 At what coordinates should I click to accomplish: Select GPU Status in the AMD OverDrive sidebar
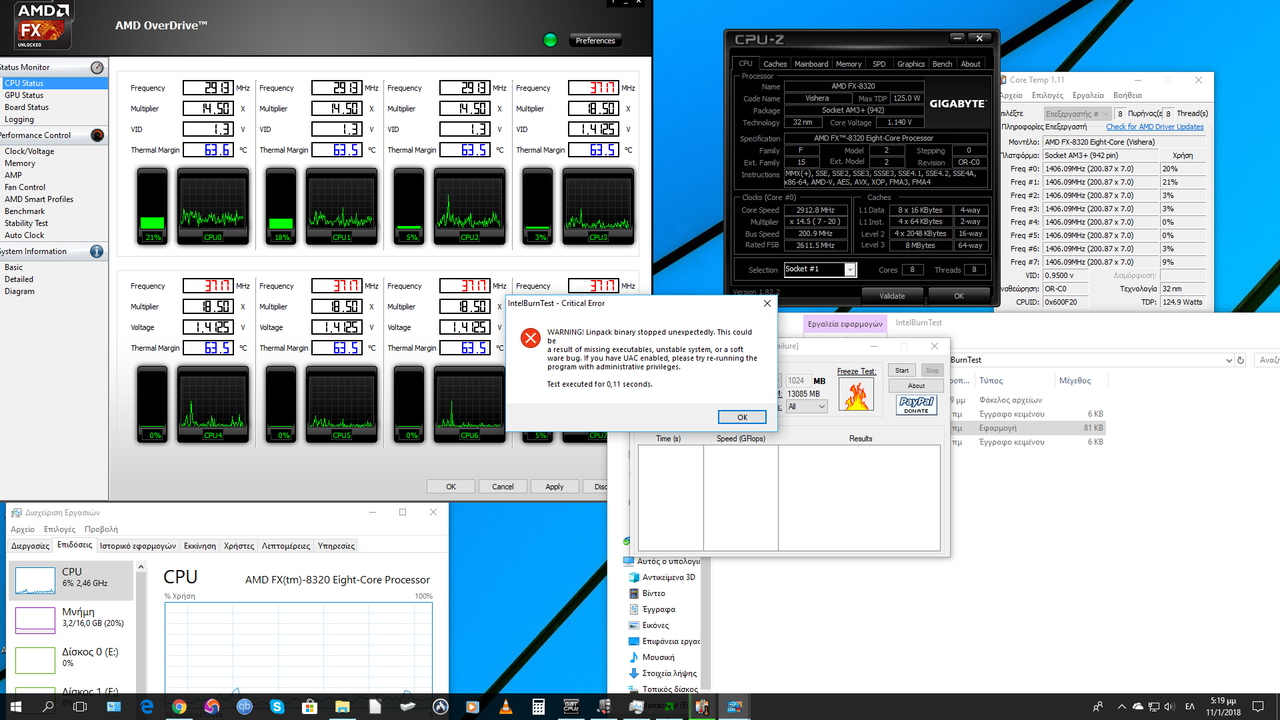[x=24, y=95]
